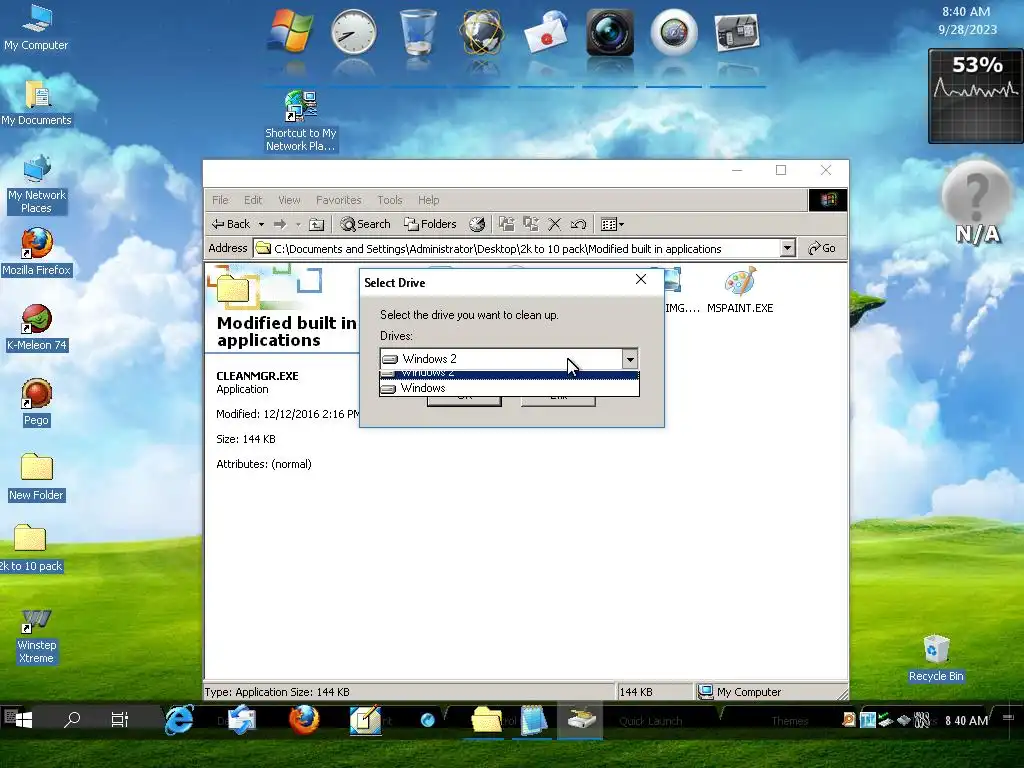Open the View menu

tap(289, 200)
